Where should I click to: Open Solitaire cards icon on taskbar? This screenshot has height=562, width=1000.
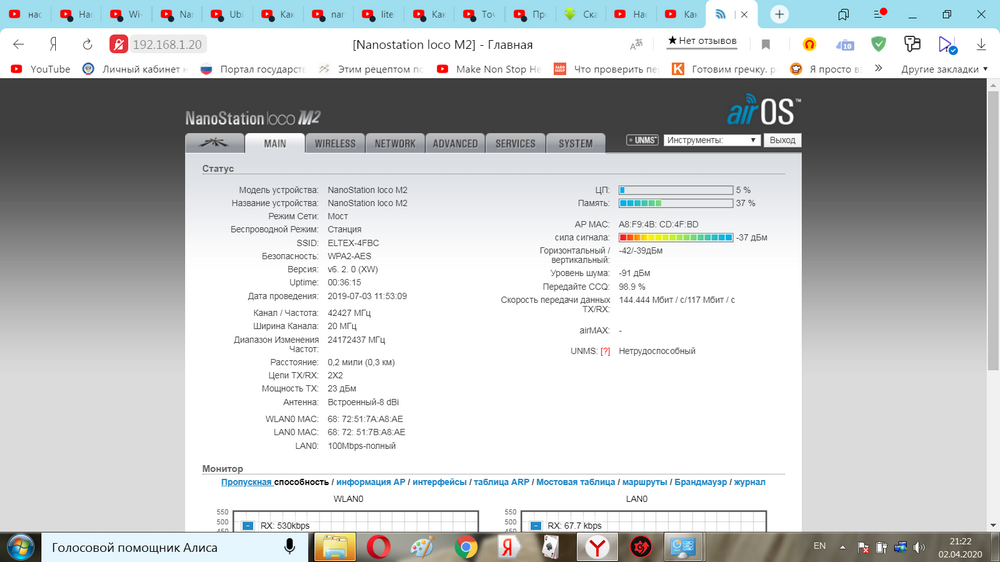(x=551, y=547)
